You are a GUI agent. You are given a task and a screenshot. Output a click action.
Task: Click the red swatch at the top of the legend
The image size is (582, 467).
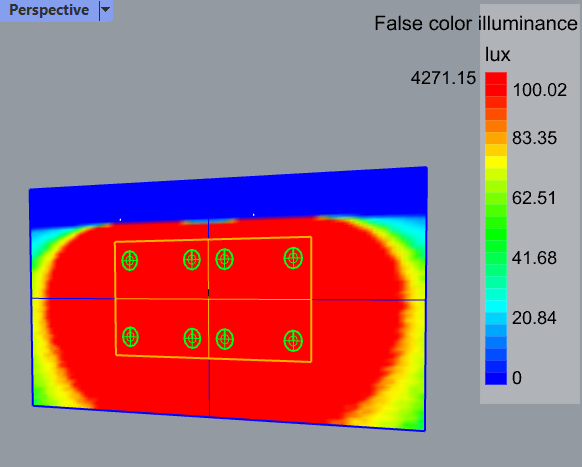(x=496, y=78)
